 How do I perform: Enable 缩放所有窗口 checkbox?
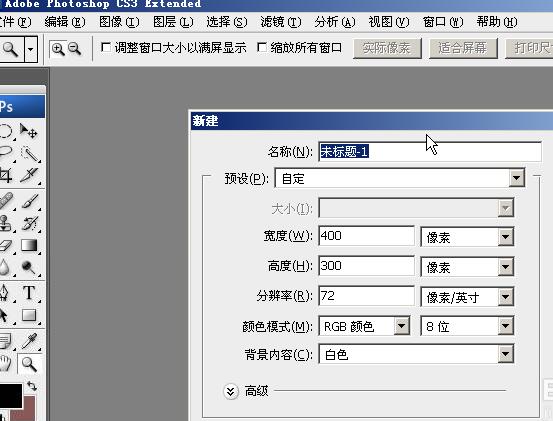coord(262,47)
